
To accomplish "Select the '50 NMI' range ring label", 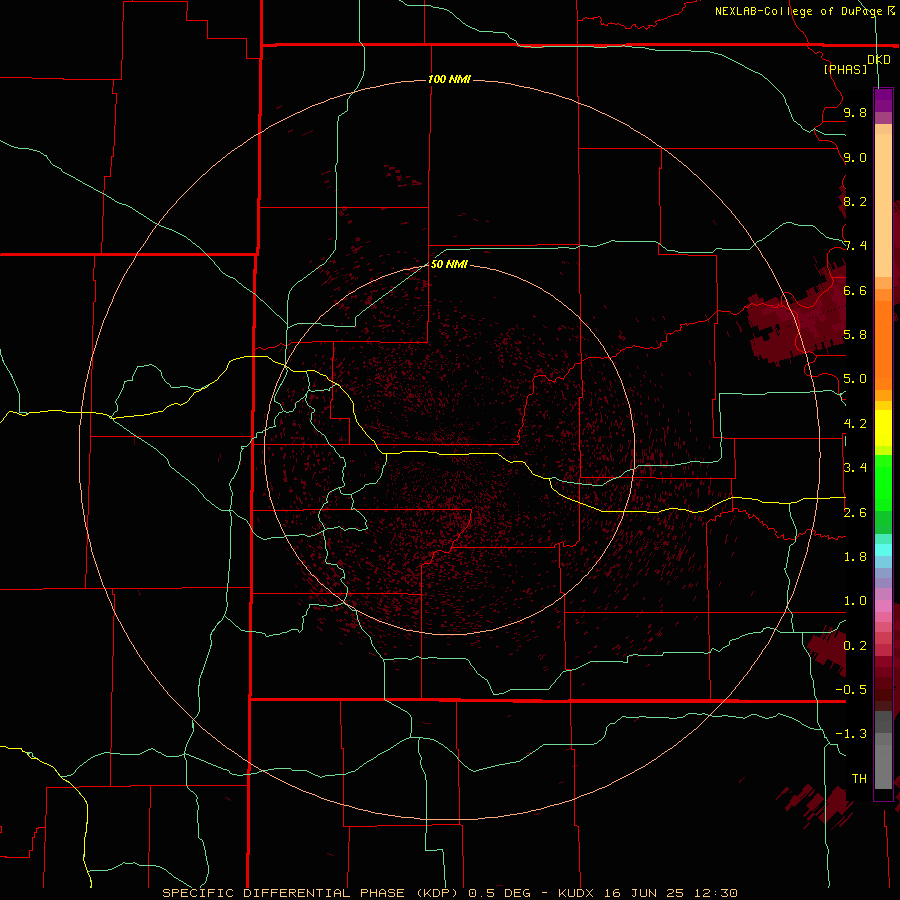I will [x=449, y=264].
